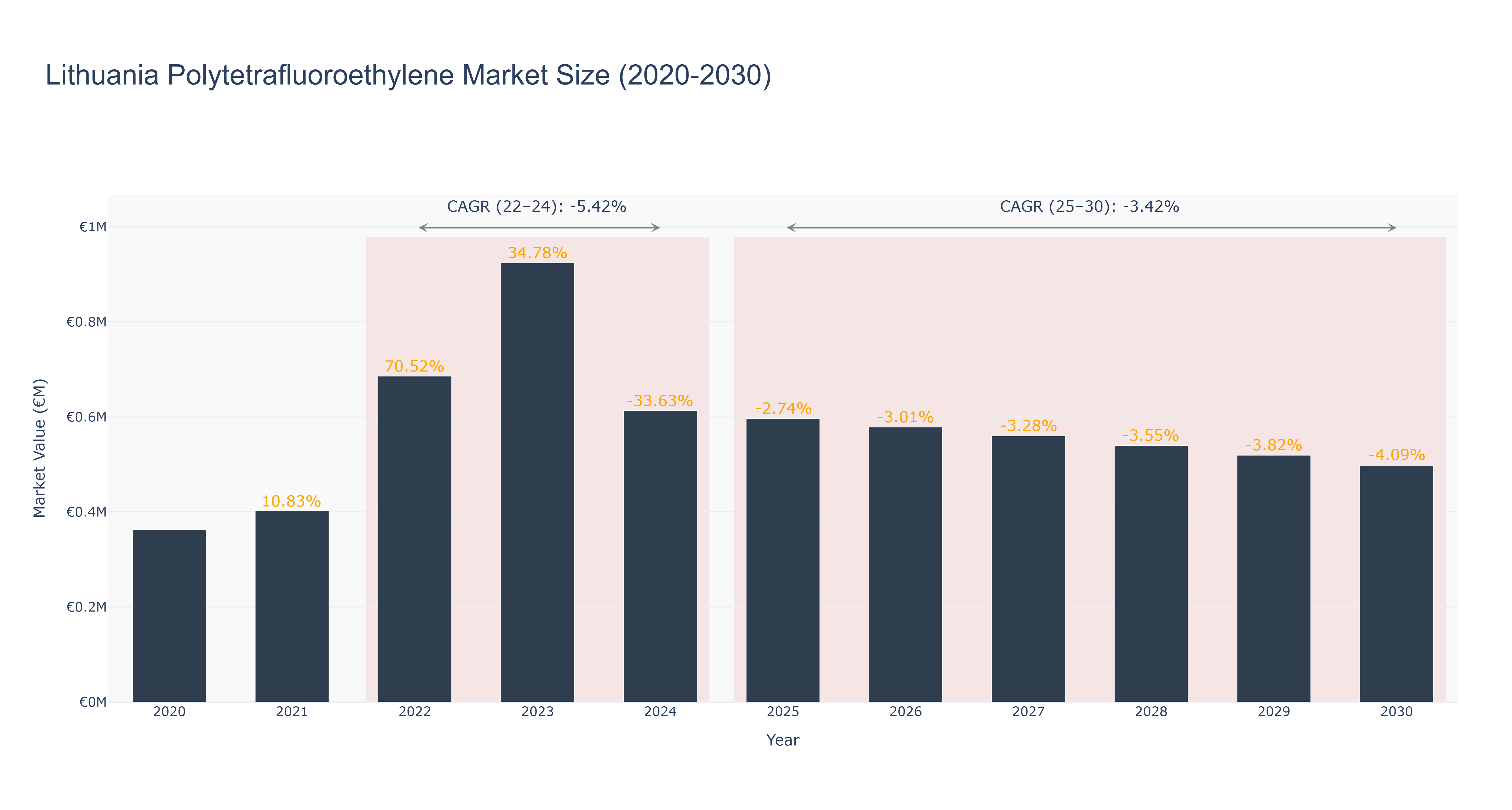Click the Market Value (€M) axis title

point(39,448)
